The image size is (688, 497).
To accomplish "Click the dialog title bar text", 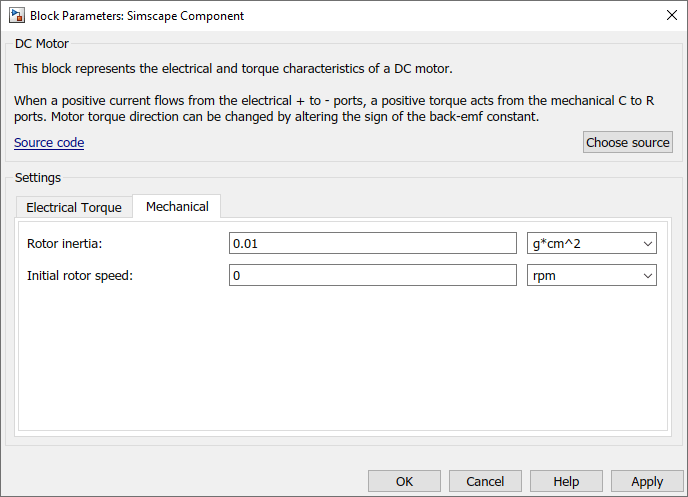I will point(137,16).
